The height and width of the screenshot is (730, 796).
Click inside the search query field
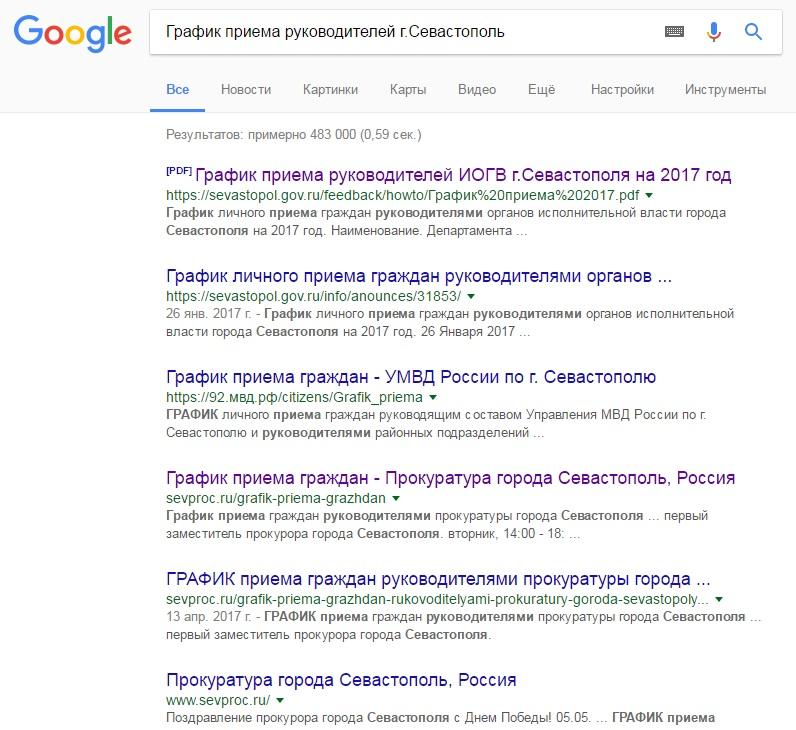click(406, 32)
